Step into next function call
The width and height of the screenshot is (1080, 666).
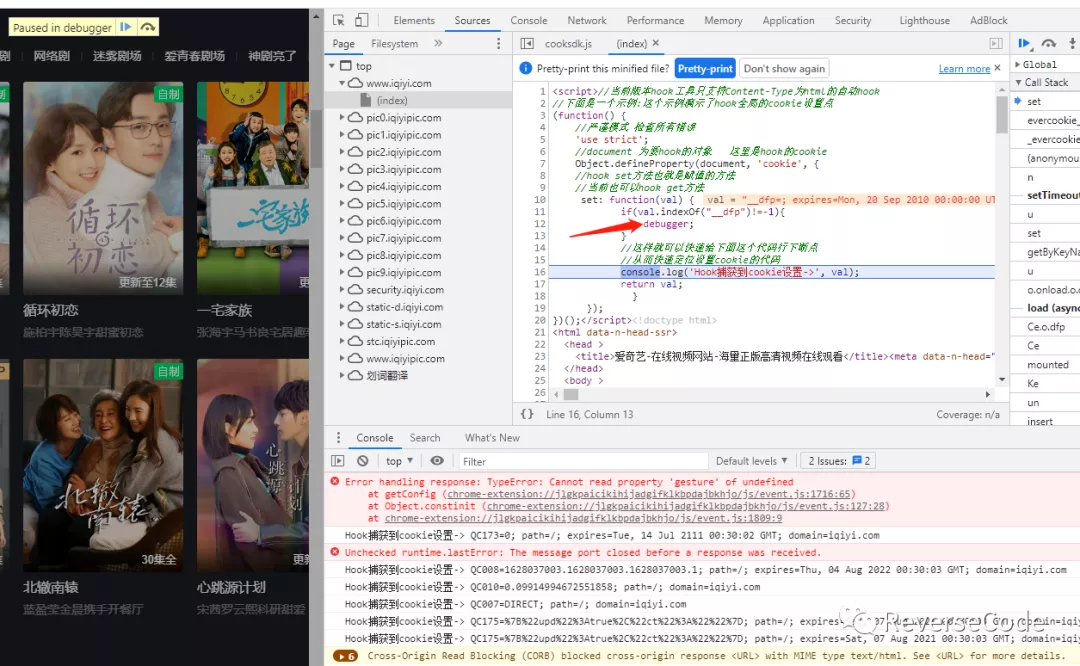point(1072,43)
